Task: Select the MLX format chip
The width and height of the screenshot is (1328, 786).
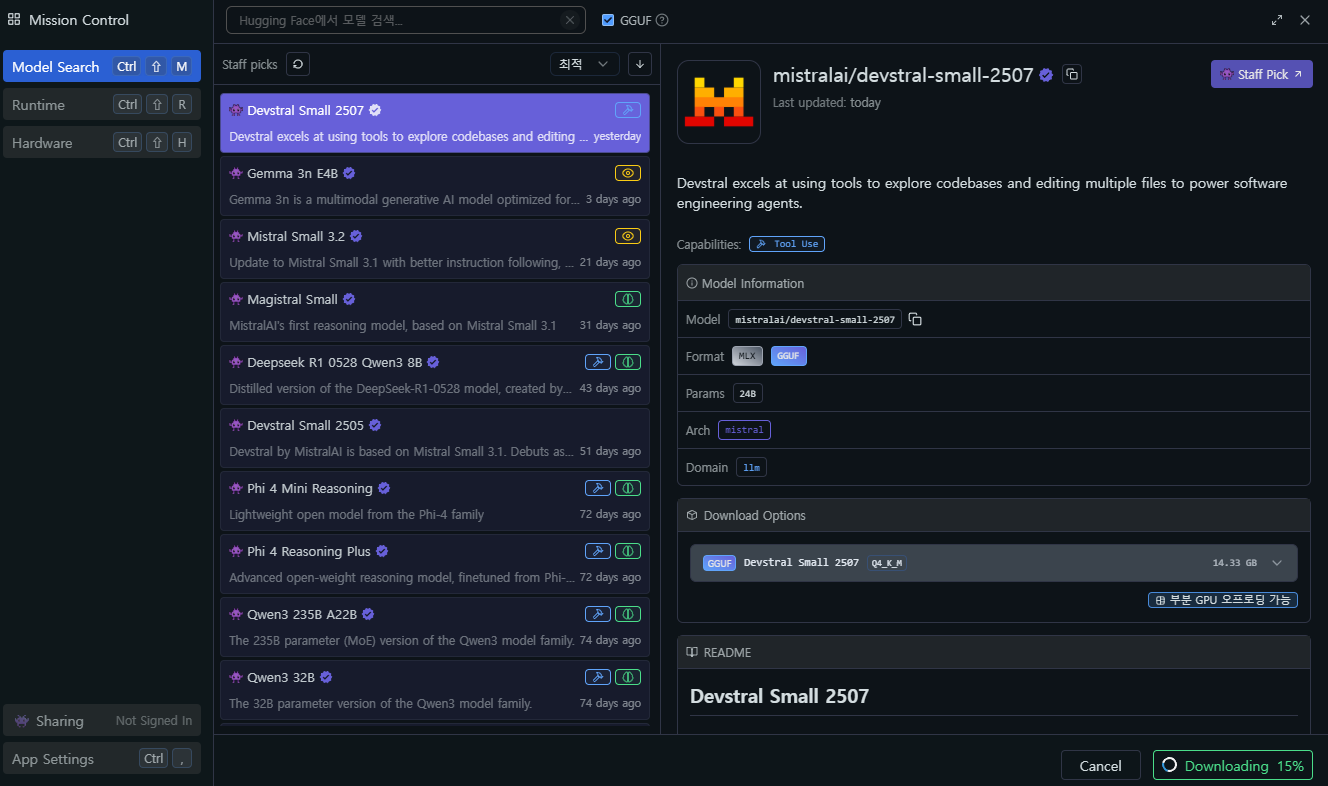Action: coord(747,356)
